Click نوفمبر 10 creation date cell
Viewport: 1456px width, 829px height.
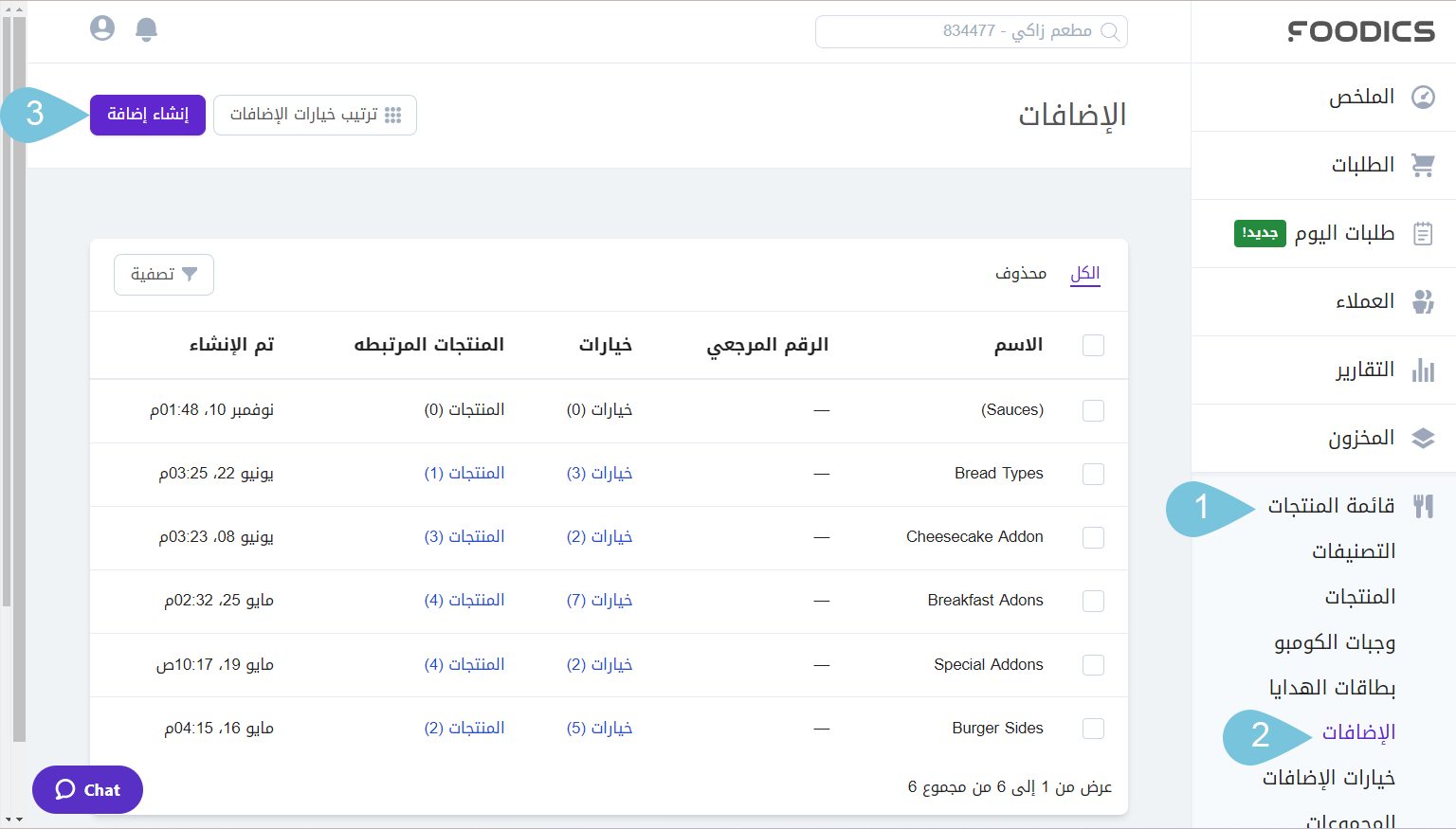click(x=212, y=409)
